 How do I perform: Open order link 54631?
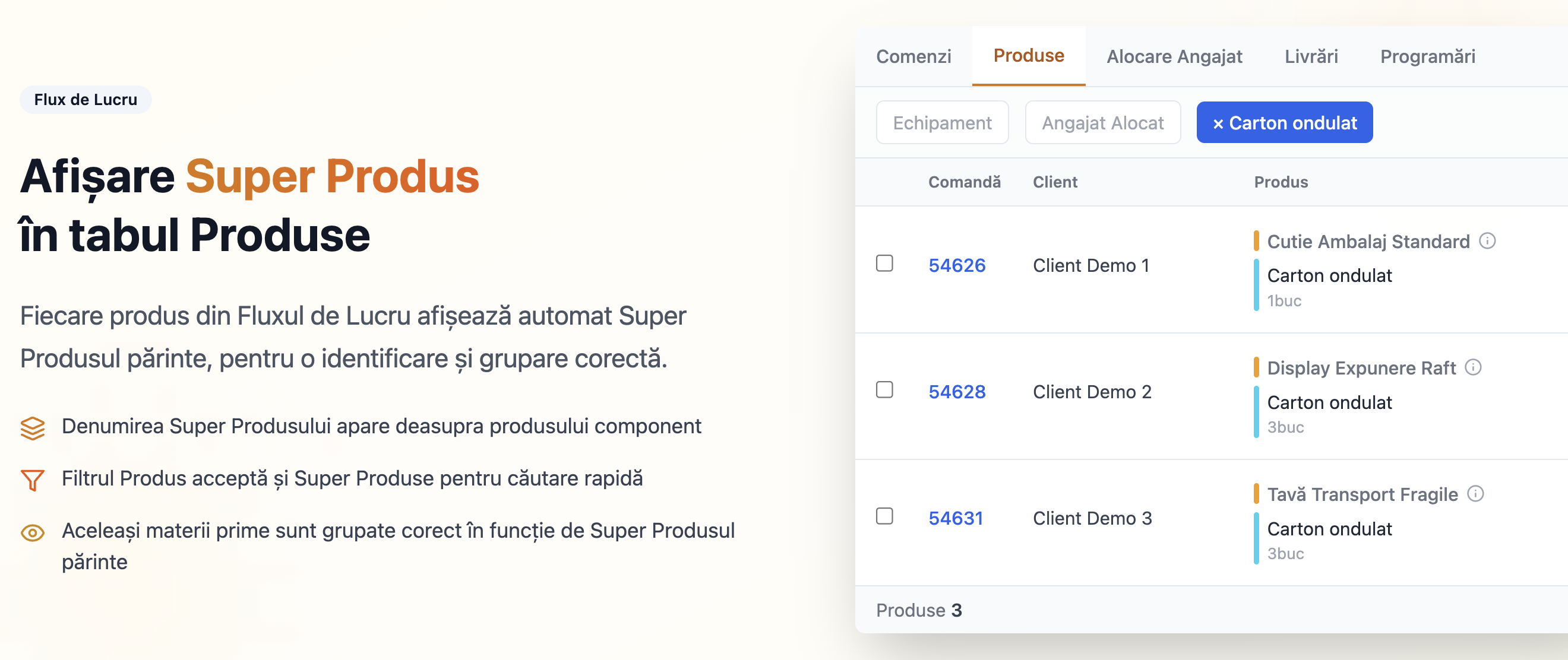click(956, 518)
